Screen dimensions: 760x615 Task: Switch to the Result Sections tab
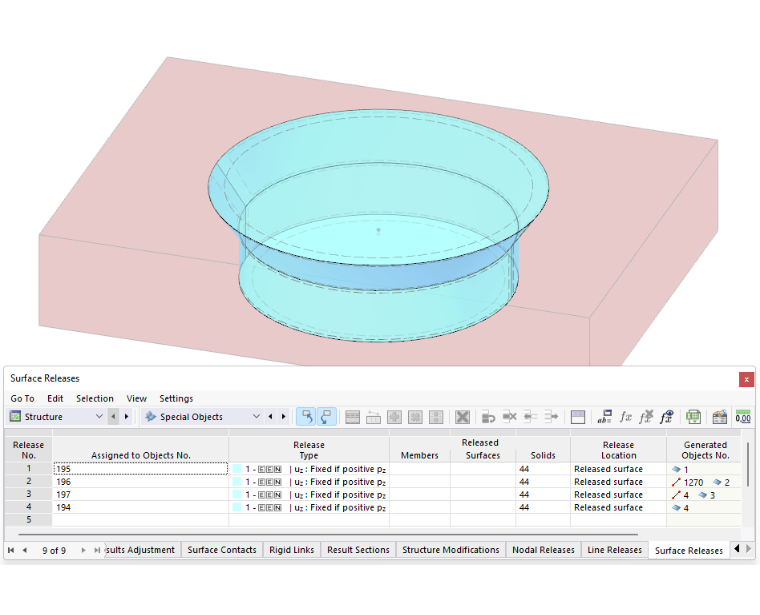358,550
